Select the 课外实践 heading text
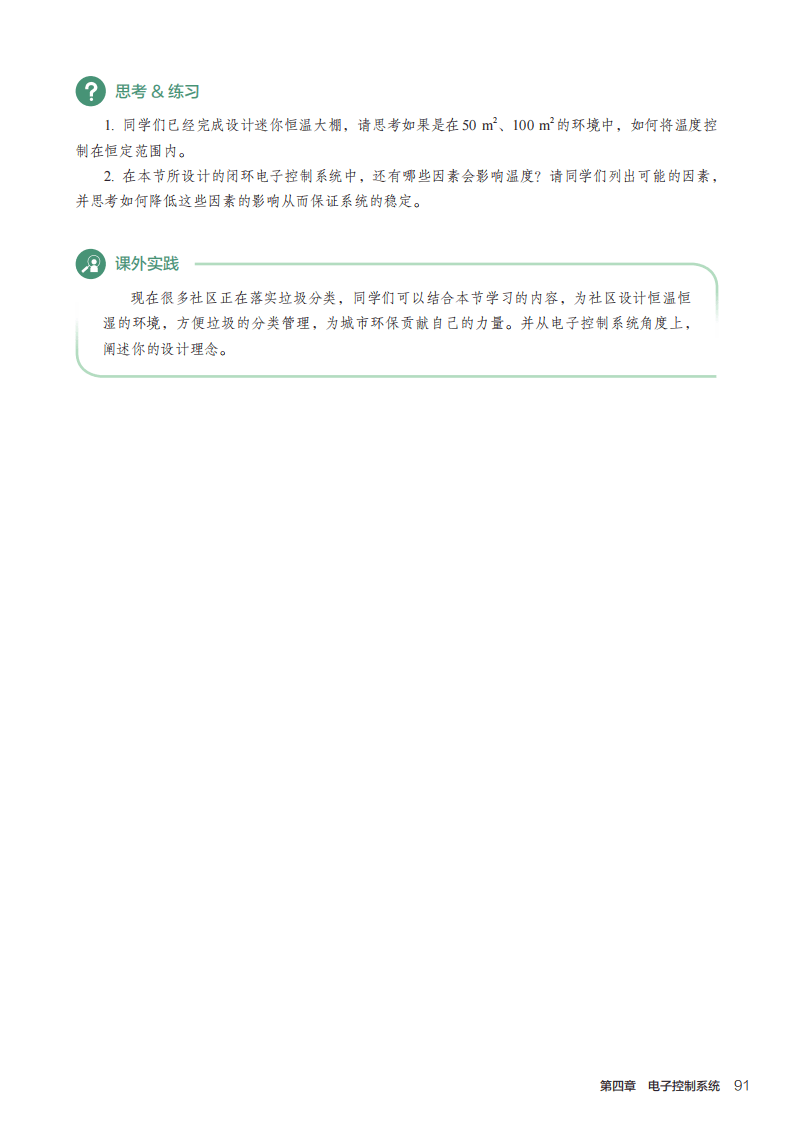 147,264
